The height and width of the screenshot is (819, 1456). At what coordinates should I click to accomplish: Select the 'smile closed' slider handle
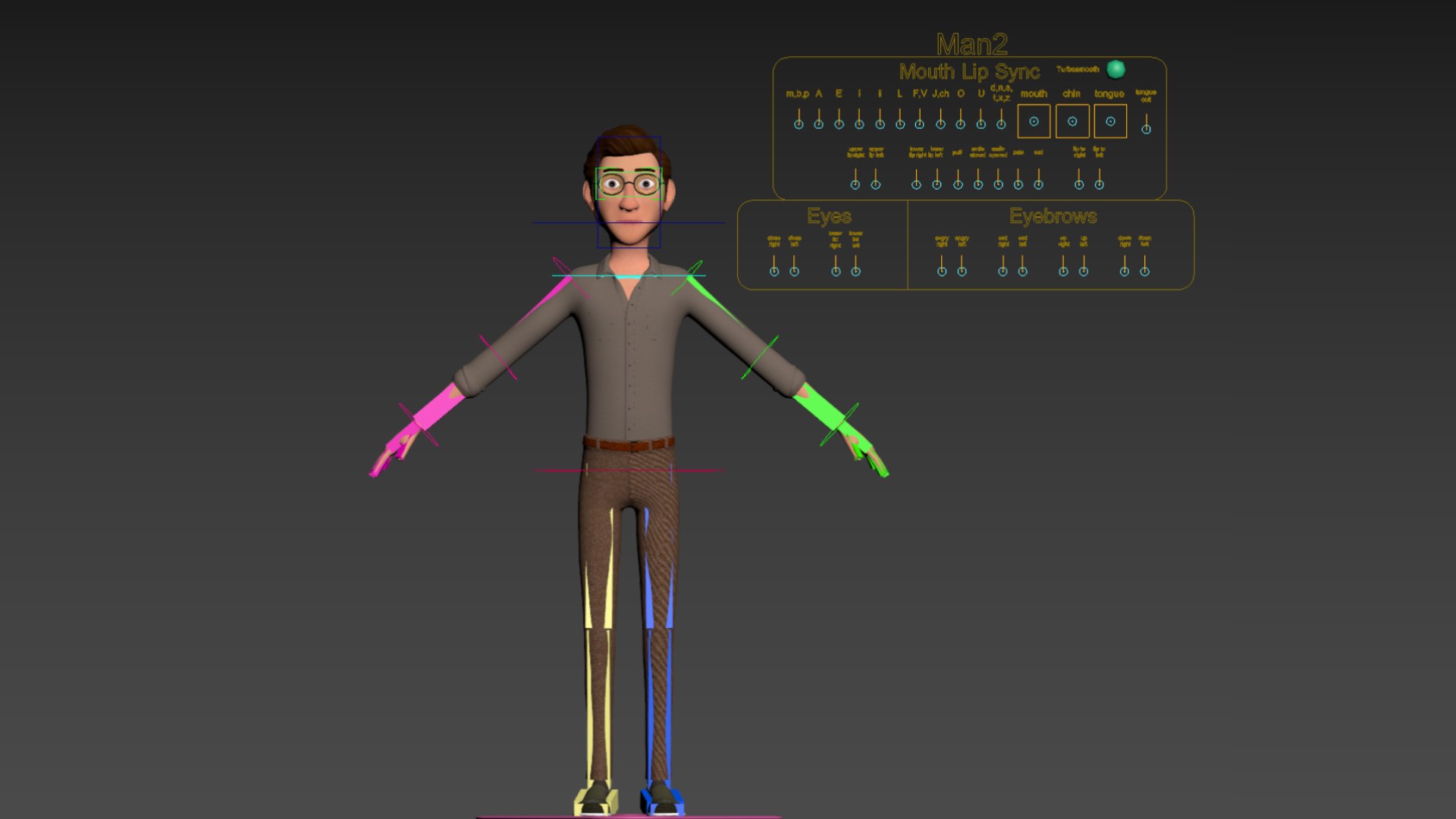coord(978,184)
